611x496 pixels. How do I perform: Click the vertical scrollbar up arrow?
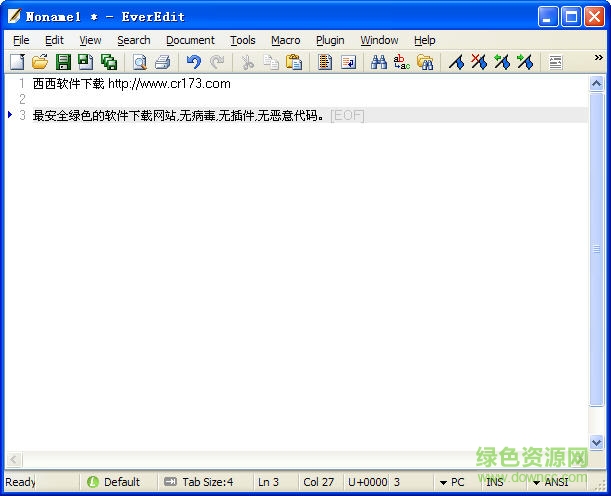coord(597,83)
